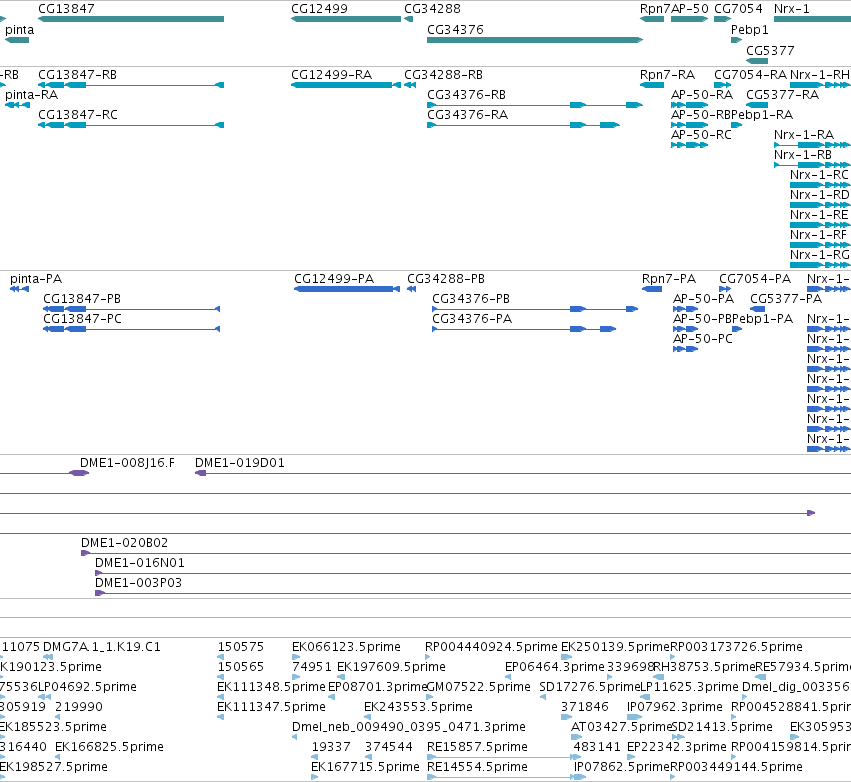Select the CG13847-PC protein label

tap(82, 319)
